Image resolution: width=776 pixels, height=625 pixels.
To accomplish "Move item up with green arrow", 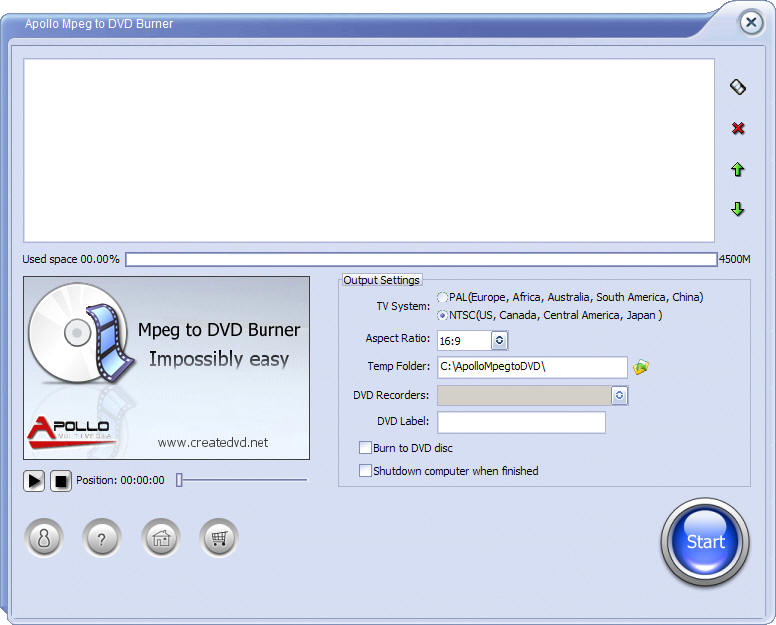I will (738, 170).
